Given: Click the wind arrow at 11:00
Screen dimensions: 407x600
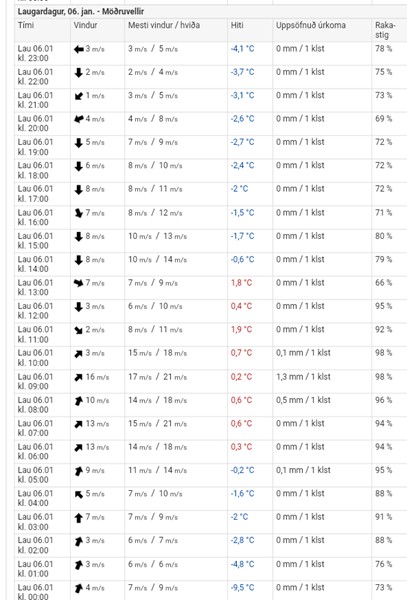Looking at the screenshot, I should [78, 330].
